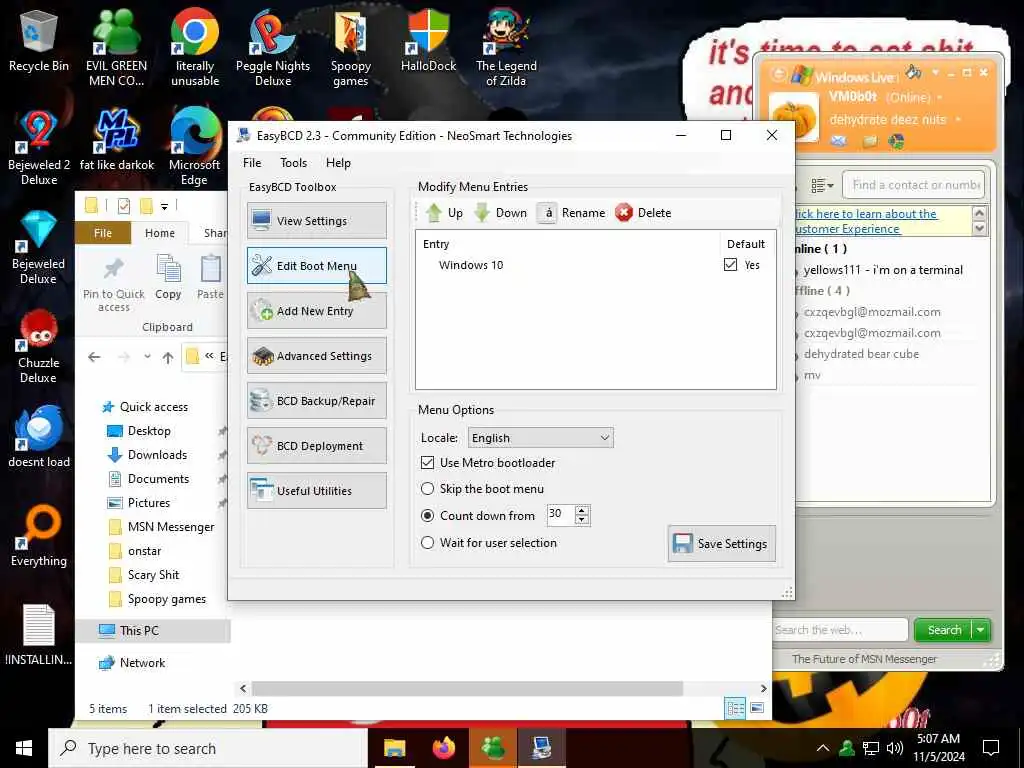The height and width of the screenshot is (768, 1024).
Task: Switch Explorer to details view
Action: [735, 708]
